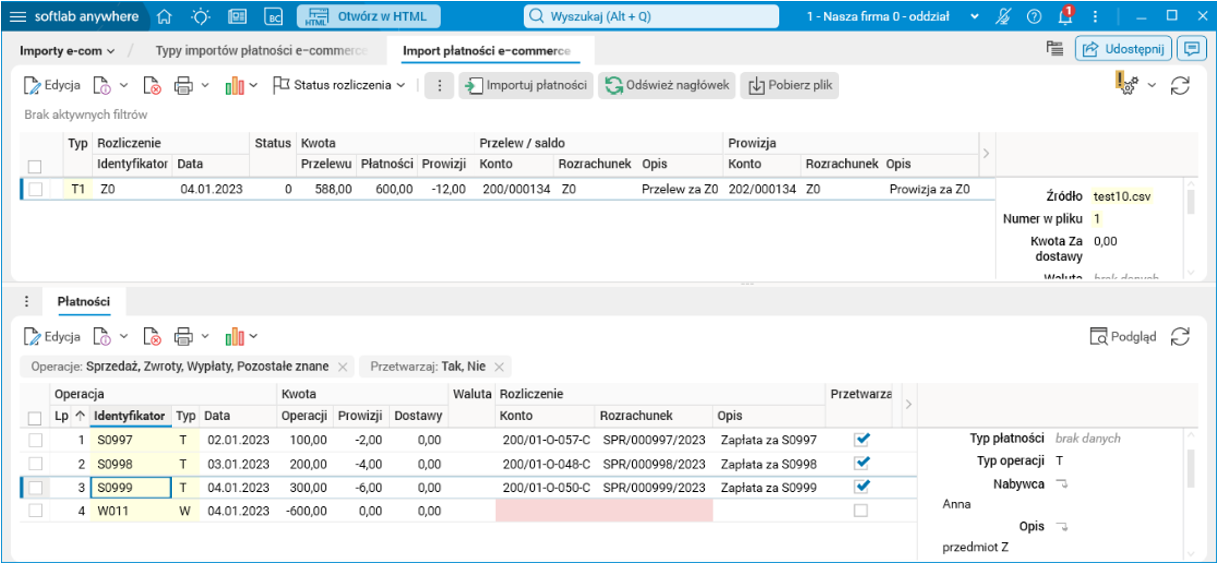The height and width of the screenshot is (563, 1218).
Task: Toggle select-all checkbox in upper table header
Action: tap(35, 165)
